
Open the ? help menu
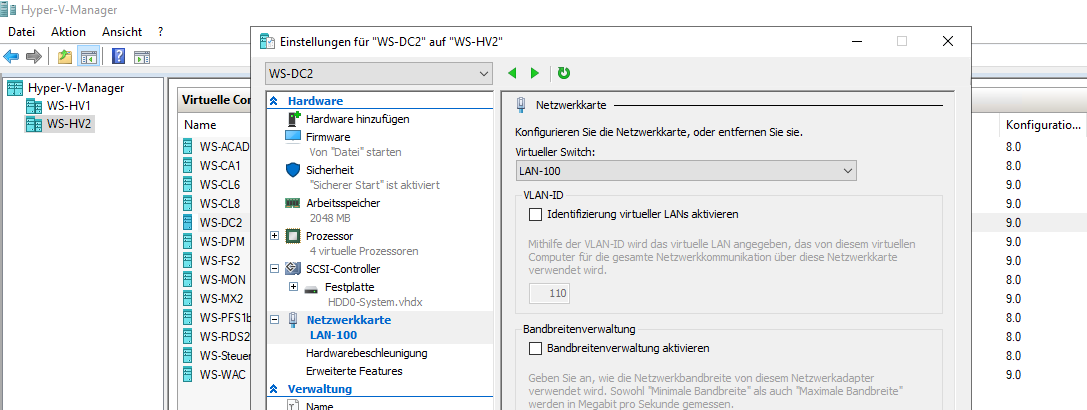(160, 31)
